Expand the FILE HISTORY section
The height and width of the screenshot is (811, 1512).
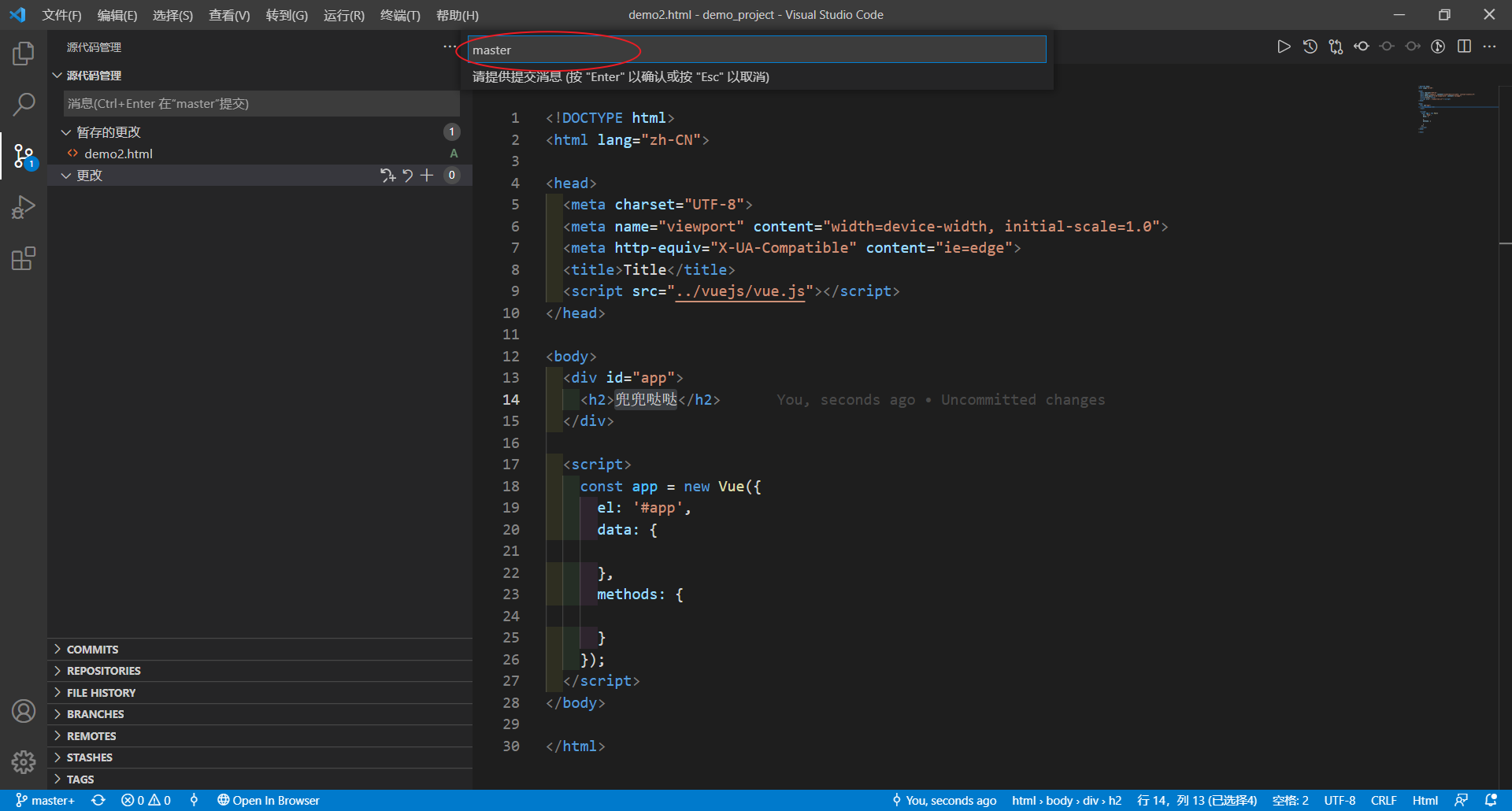[260, 693]
